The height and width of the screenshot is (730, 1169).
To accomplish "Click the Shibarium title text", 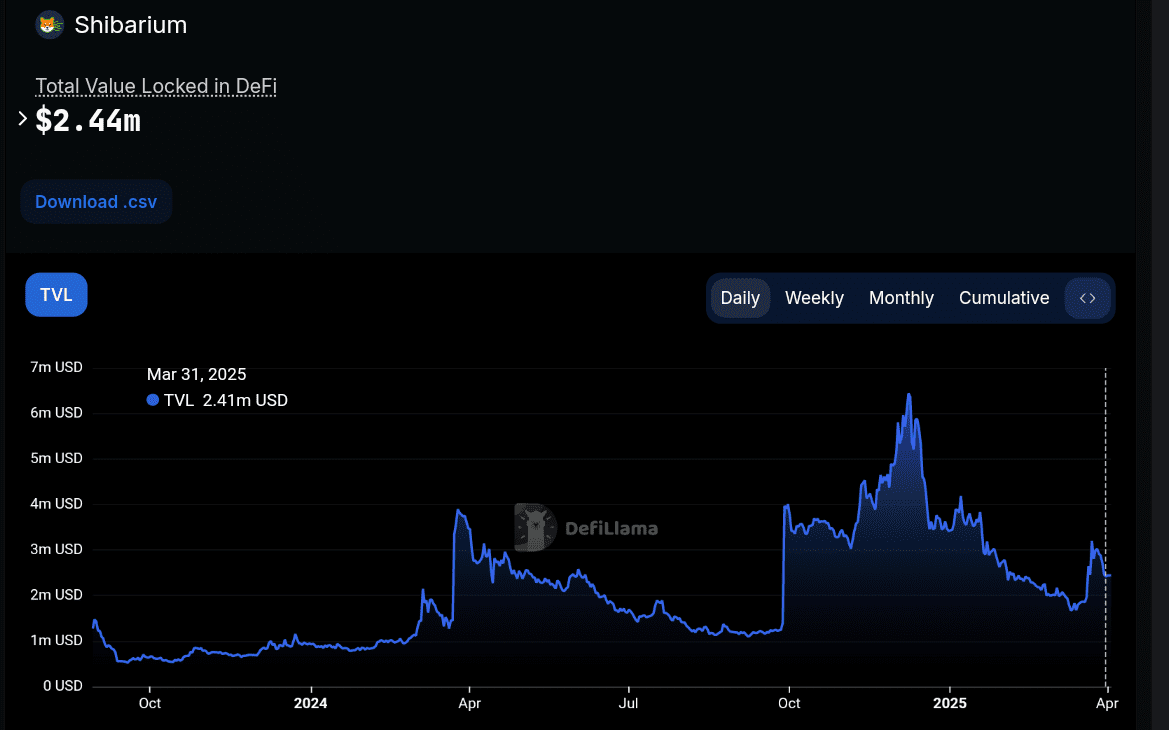I will click(x=130, y=25).
